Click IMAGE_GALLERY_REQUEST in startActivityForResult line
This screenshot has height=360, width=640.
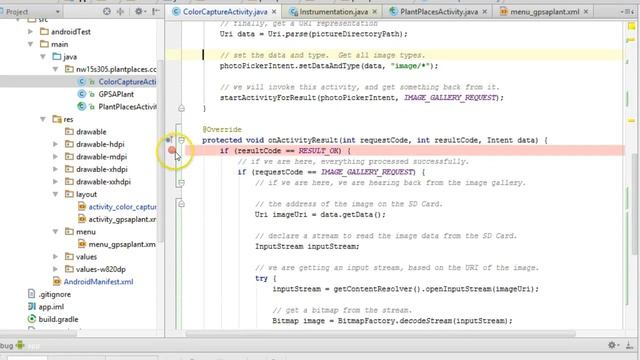[451, 98]
